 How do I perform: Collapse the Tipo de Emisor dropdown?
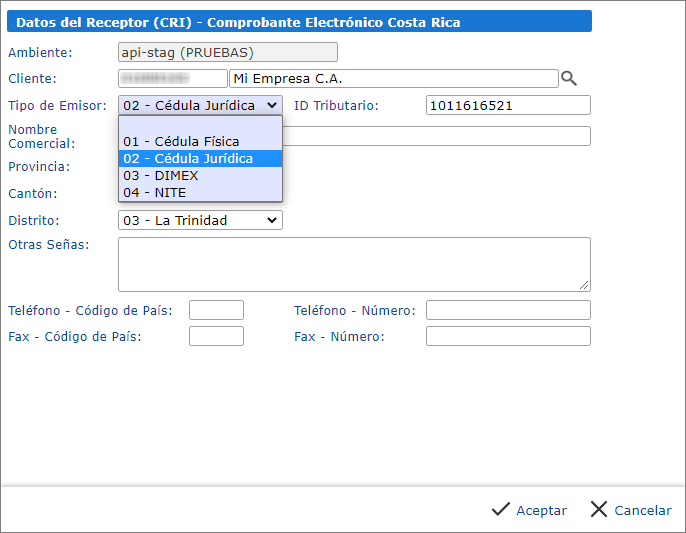(200, 105)
